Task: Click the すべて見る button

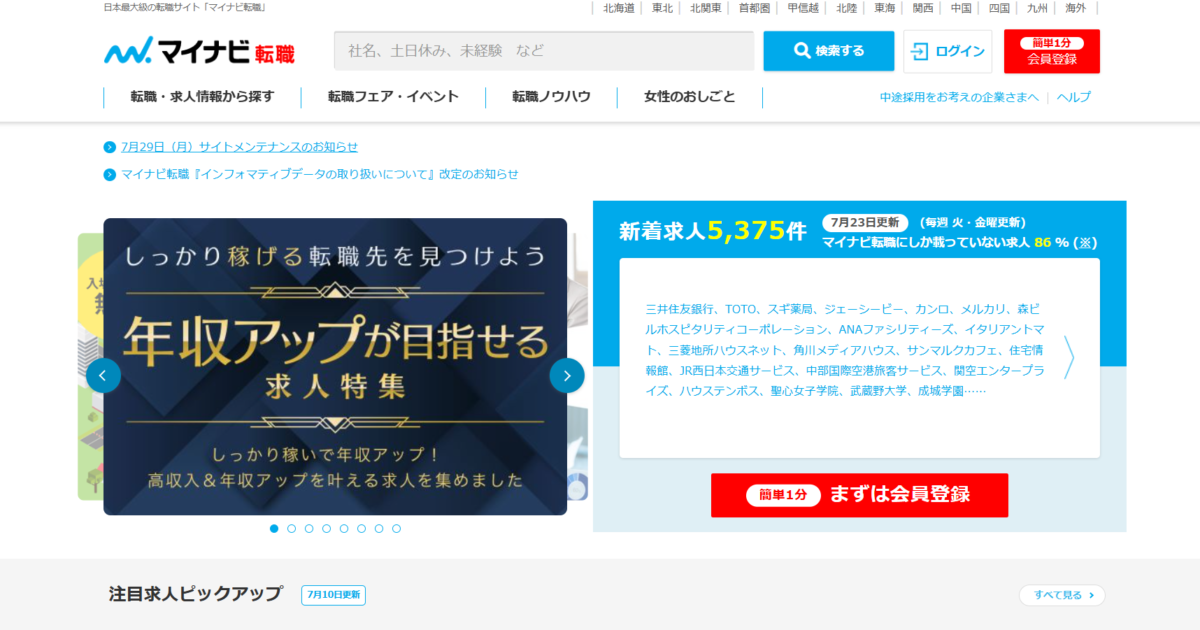Action: (x=1062, y=595)
